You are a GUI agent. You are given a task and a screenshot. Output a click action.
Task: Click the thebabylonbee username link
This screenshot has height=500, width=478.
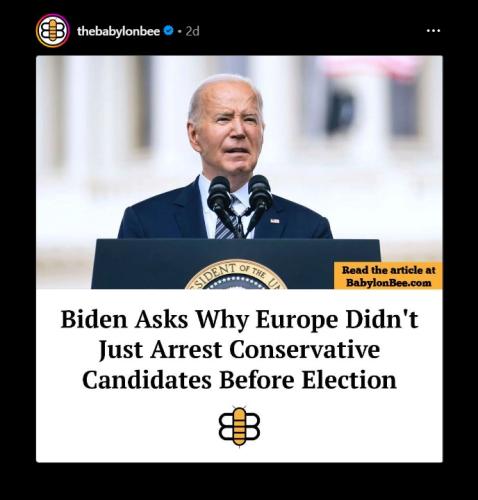pos(118,31)
